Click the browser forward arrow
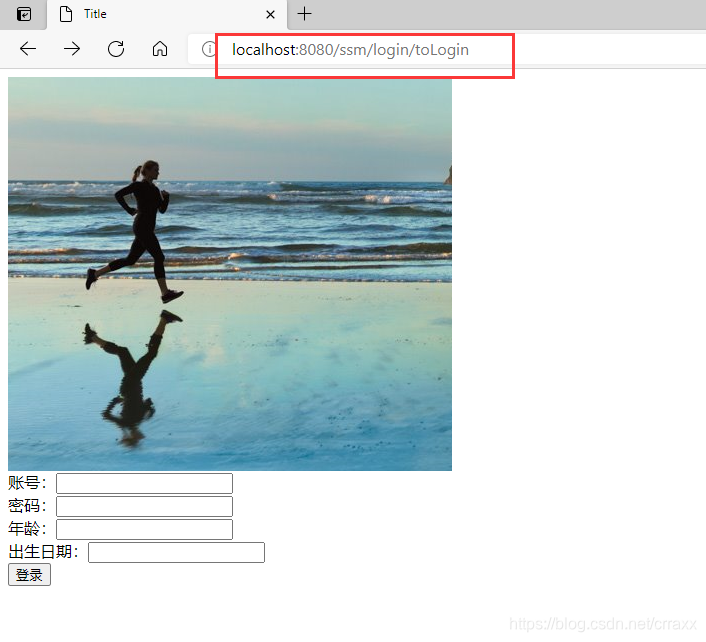 tap(72, 49)
